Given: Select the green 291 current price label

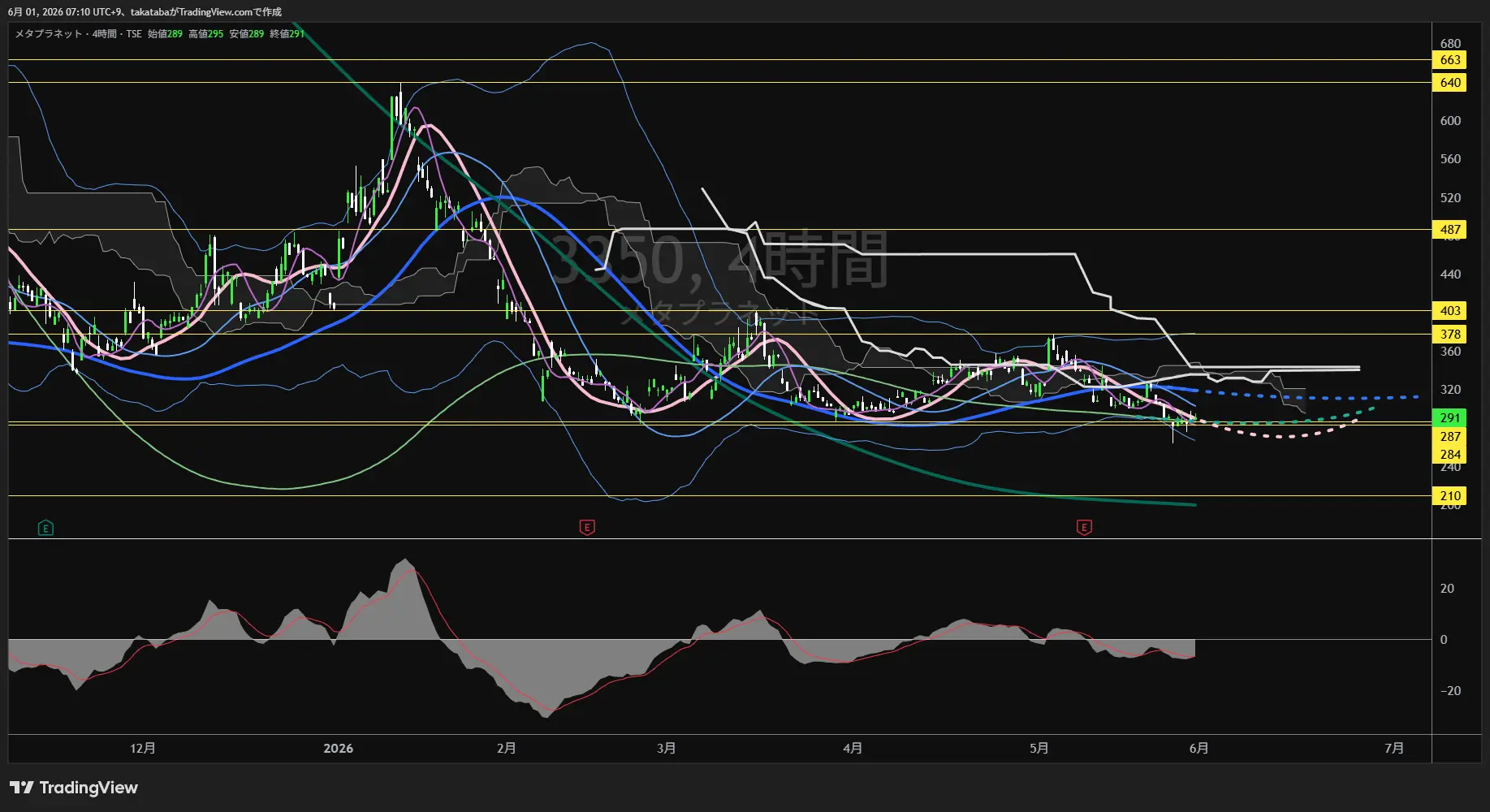Looking at the screenshot, I should tap(1450, 418).
